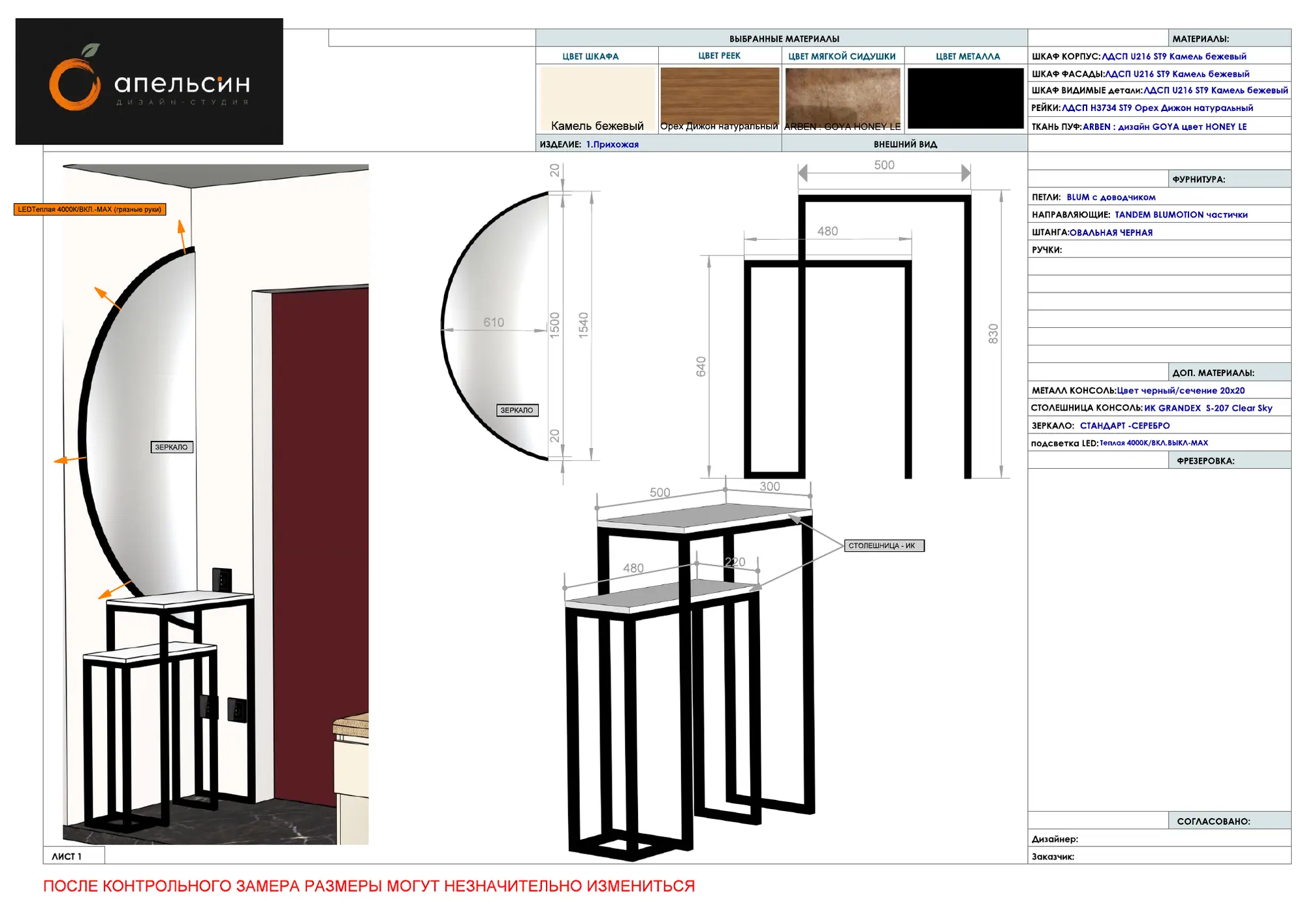This screenshot has width=1306, height=924.
Task: Click ЦВЕТ МЯГКОЙ СИДУШКИ column header
Action: 842,56
